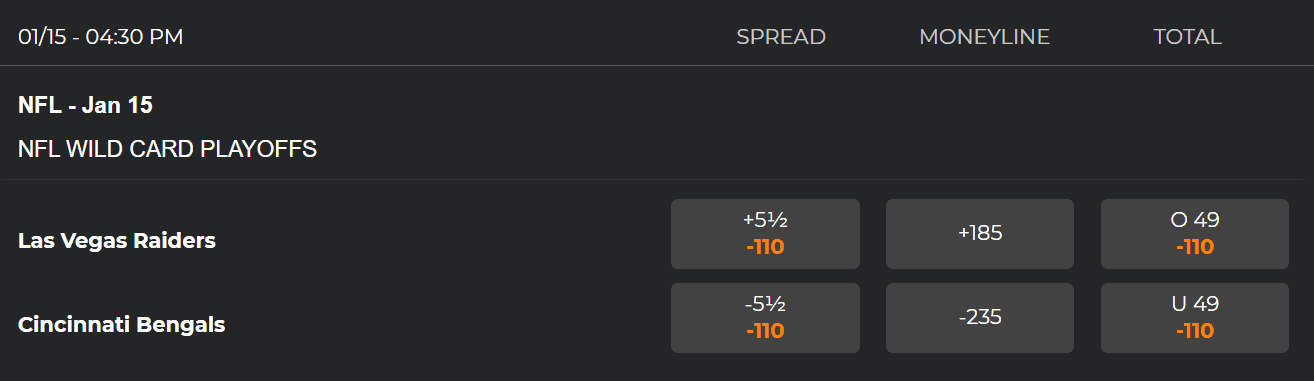Click the +5½ handicap value for Raiders
This screenshot has width=1314, height=381.
click(765, 221)
